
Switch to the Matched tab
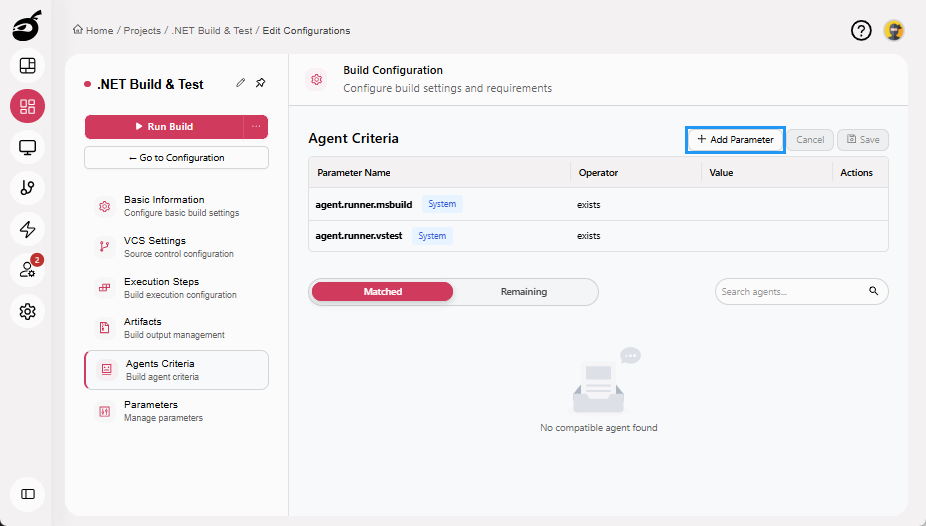click(x=383, y=292)
